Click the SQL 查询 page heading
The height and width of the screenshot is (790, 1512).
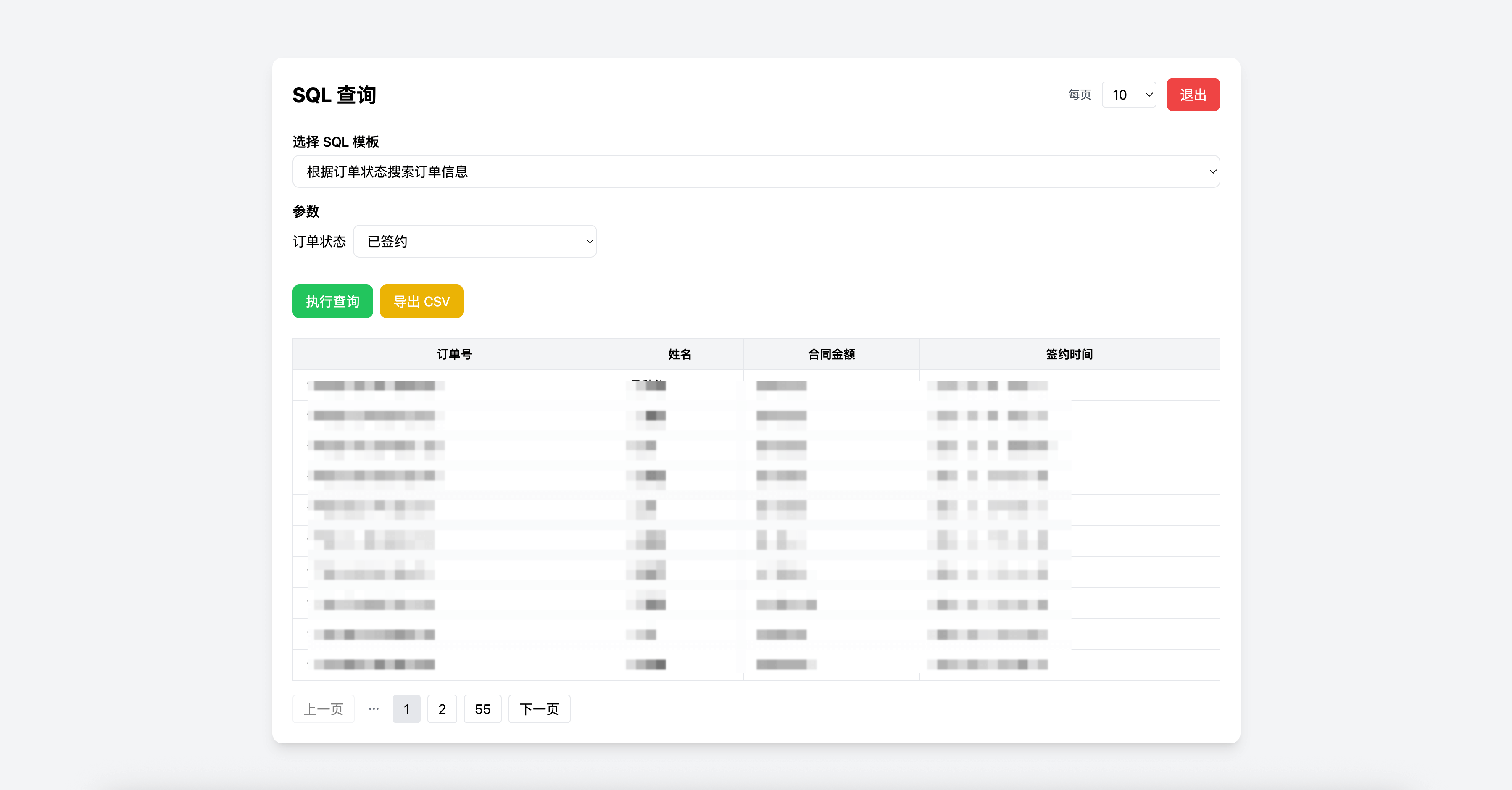334,95
